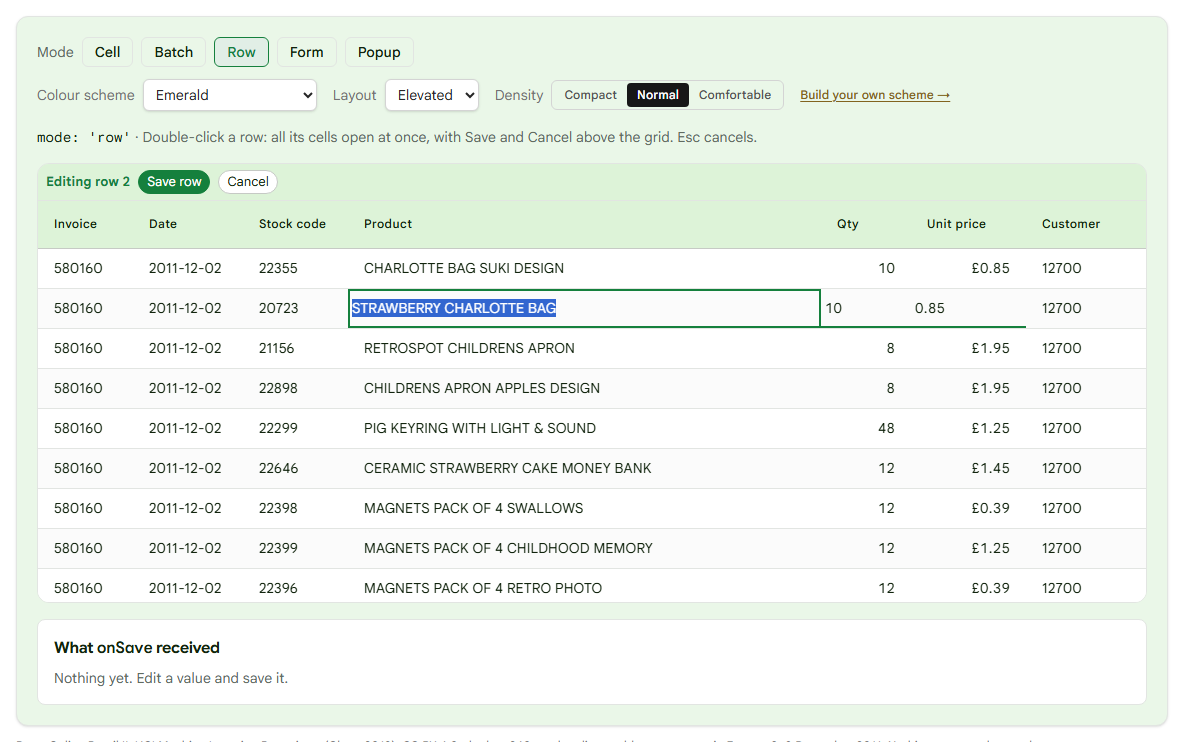
Task: Switch to Form edit mode
Action: (x=307, y=52)
